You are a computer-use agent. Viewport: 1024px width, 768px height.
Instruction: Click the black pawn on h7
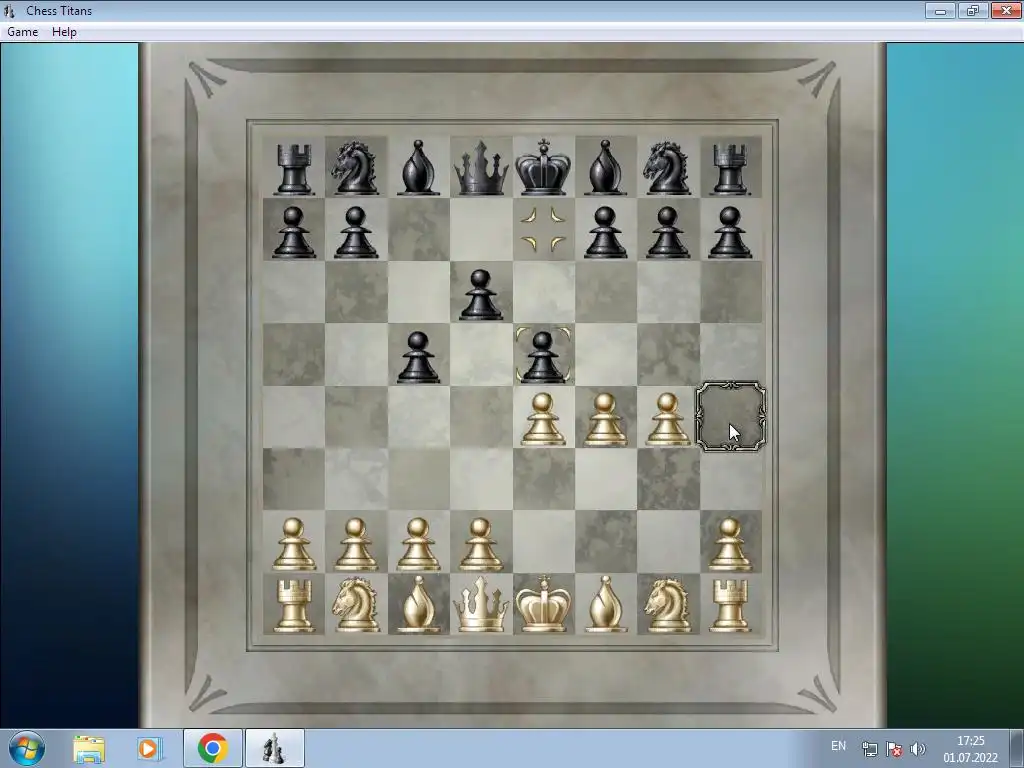(730, 232)
